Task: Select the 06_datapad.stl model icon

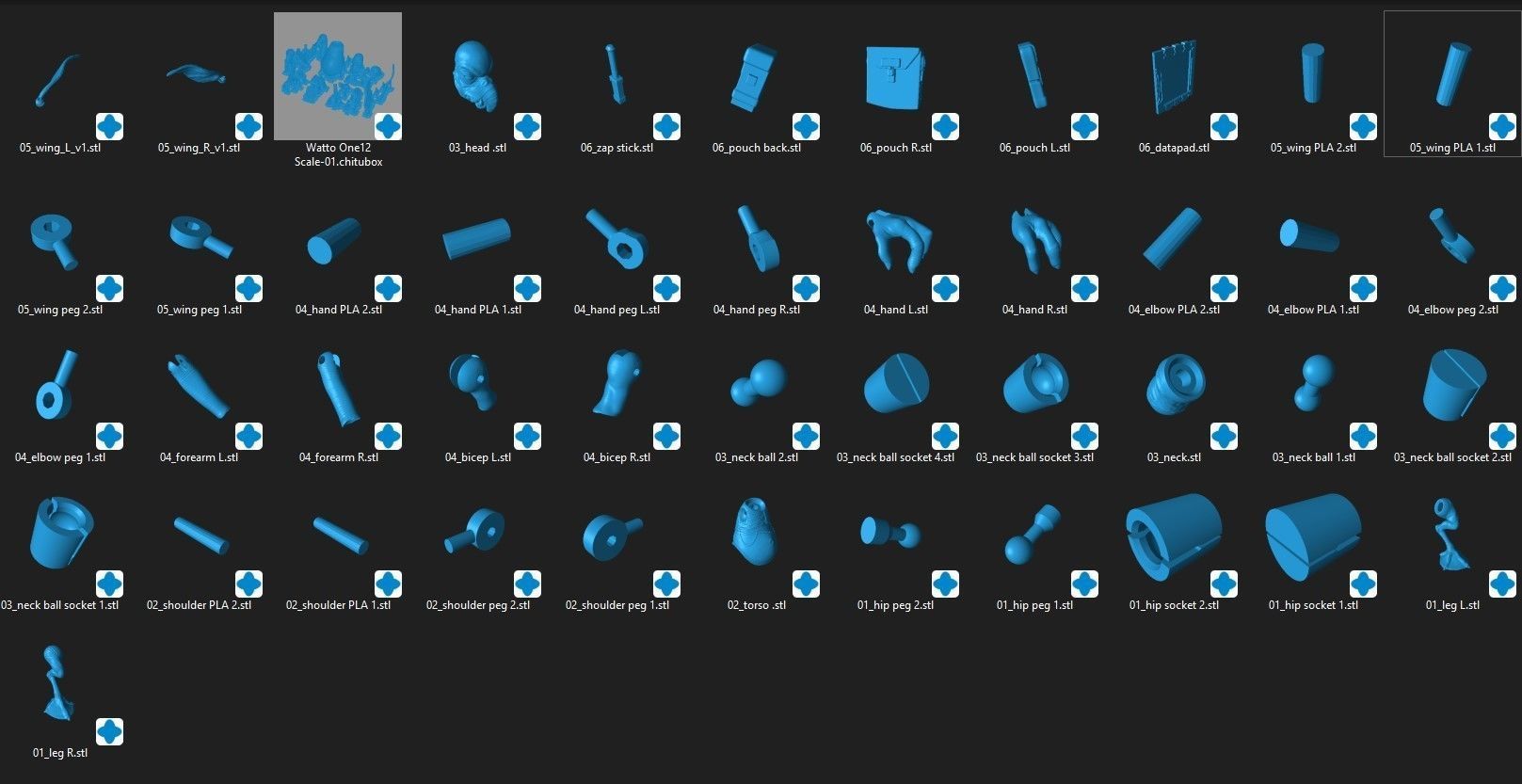Action: [x=1174, y=76]
